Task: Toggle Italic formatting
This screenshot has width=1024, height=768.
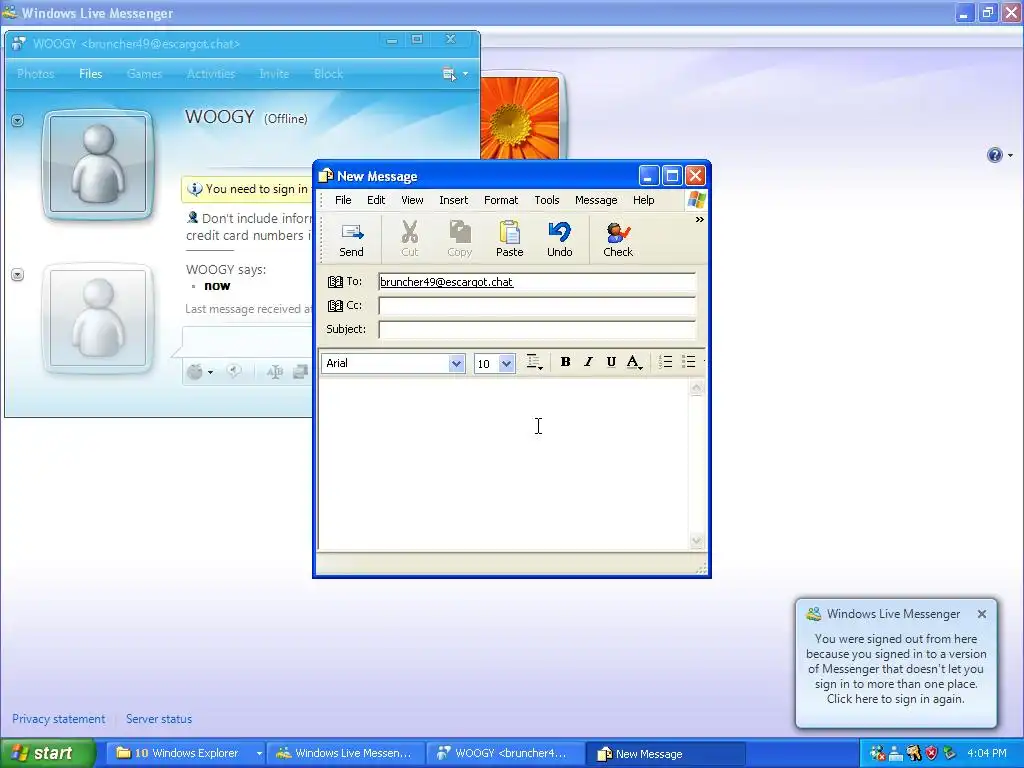Action: point(588,362)
